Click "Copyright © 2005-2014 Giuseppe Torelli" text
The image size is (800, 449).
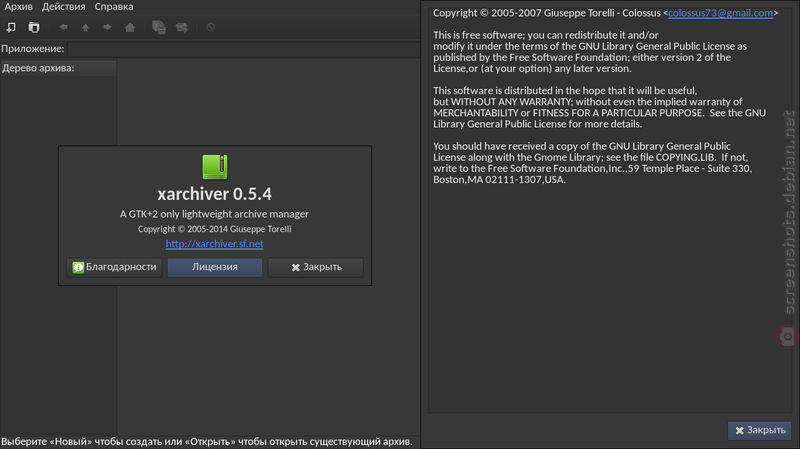coord(214,229)
